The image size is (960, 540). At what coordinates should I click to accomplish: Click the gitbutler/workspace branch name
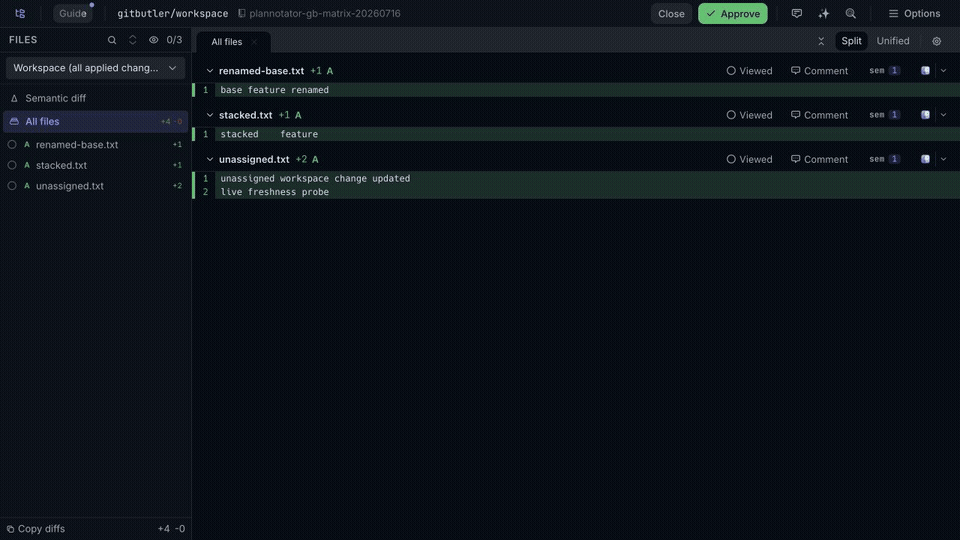tap(173, 13)
